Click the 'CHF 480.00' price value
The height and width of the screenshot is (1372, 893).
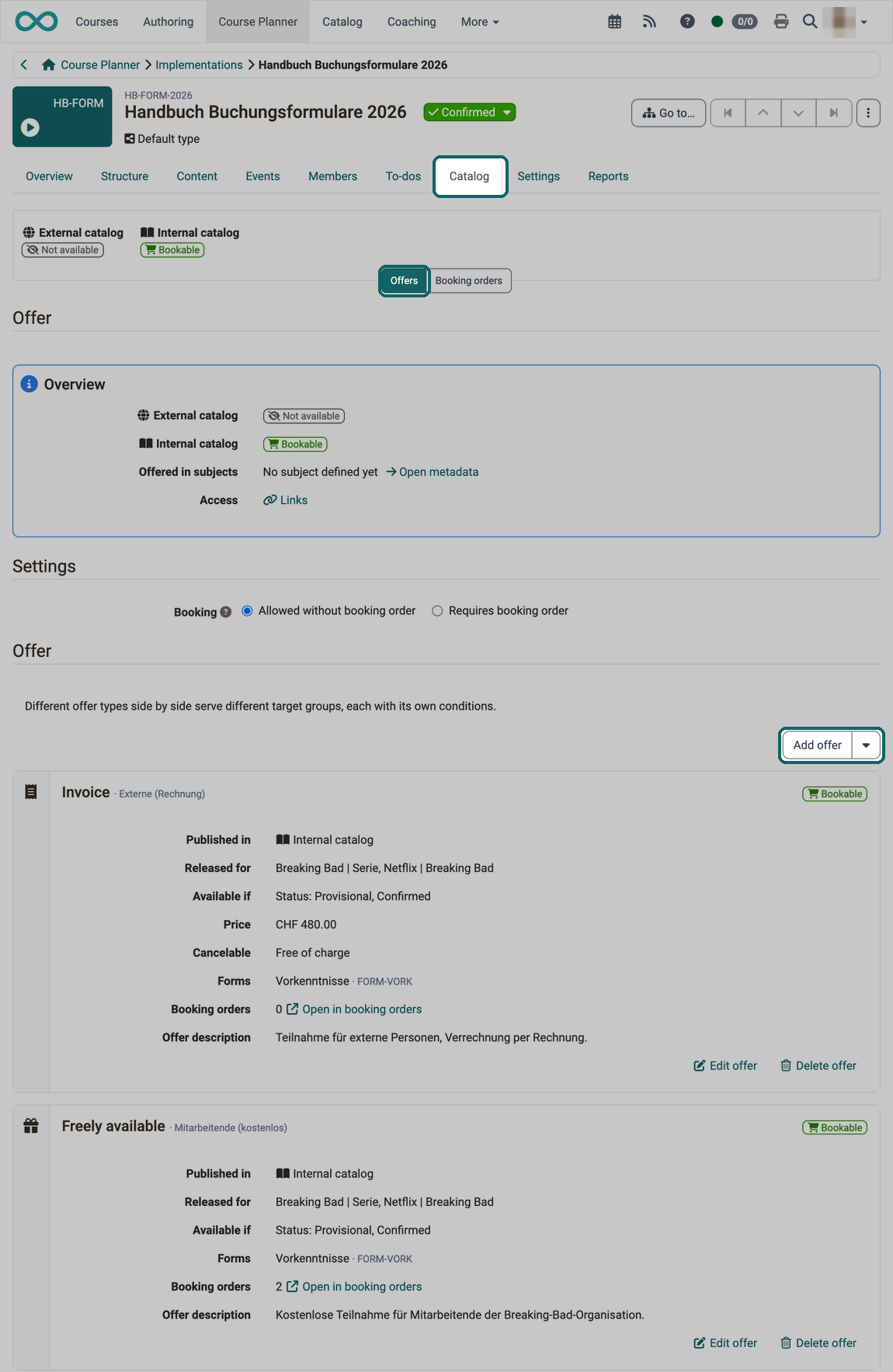point(306,925)
